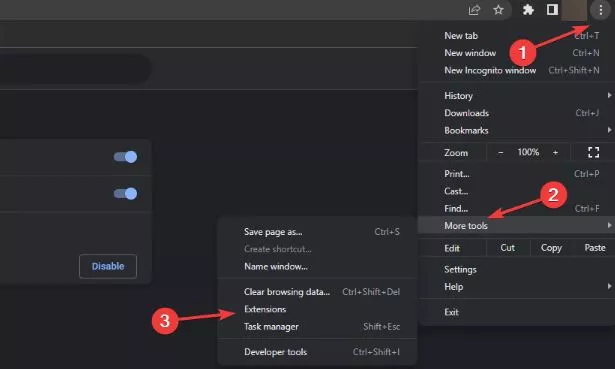Open Developer tools from submenu
This screenshot has width=615, height=369.
[x=317, y=352]
